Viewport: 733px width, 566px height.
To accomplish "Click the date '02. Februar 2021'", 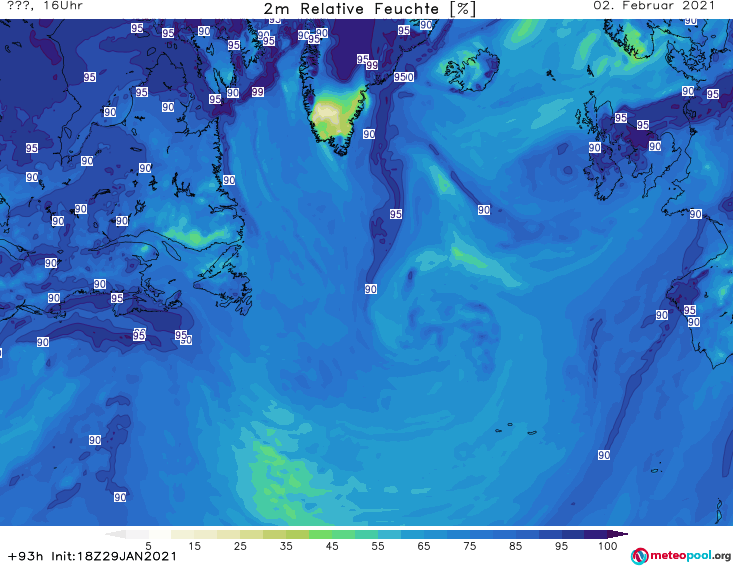I will pos(654,6).
